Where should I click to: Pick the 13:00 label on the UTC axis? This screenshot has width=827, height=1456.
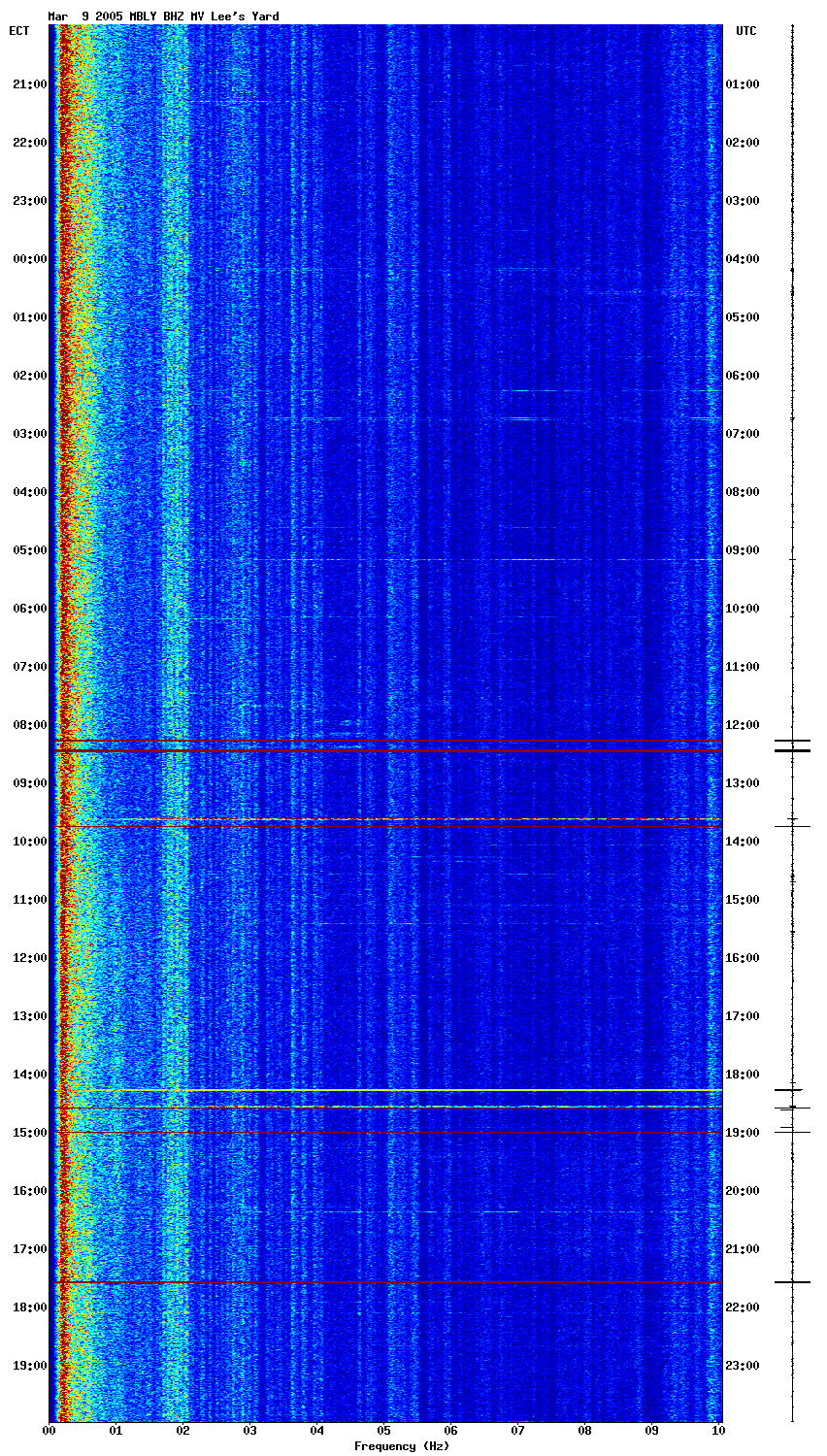pos(743,783)
